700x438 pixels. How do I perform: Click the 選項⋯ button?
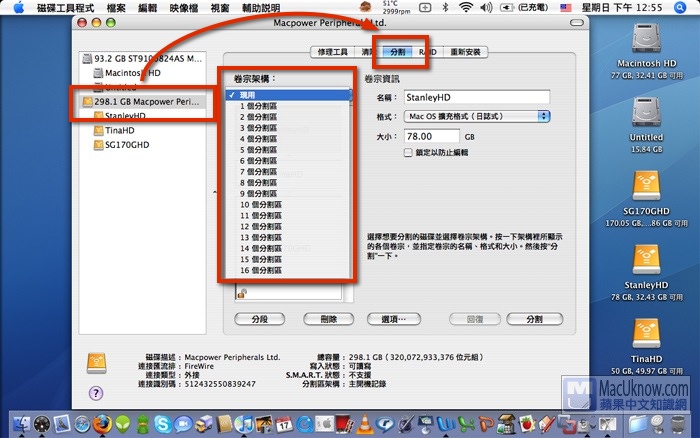point(394,319)
